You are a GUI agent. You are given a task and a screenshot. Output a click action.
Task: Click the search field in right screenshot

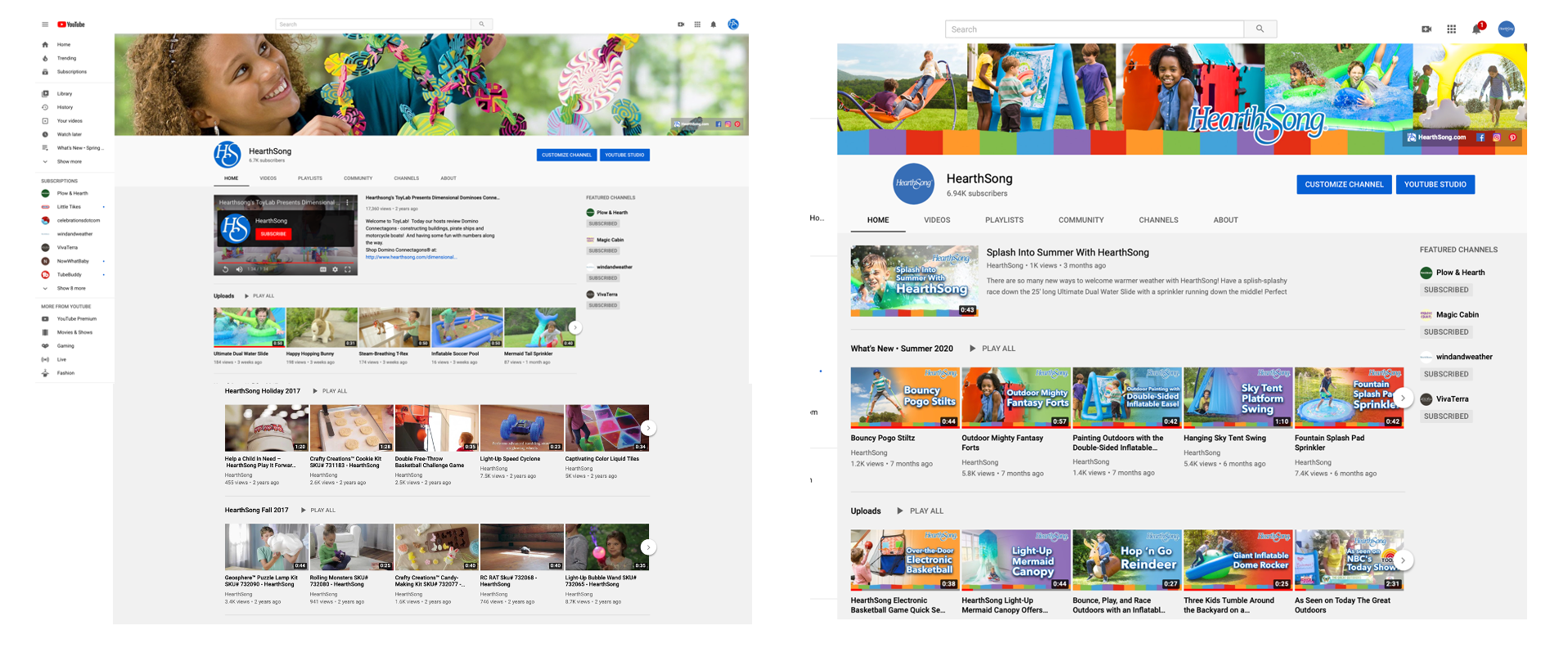[x=1095, y=29]
